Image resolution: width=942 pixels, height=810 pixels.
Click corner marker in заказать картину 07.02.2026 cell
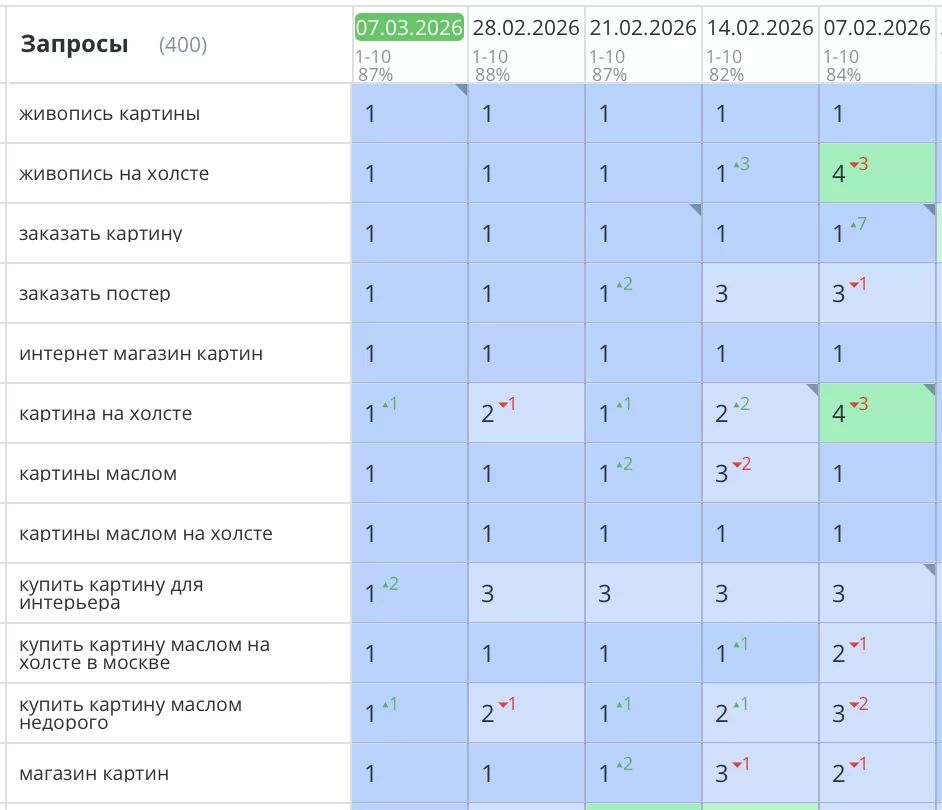point(929,210)
